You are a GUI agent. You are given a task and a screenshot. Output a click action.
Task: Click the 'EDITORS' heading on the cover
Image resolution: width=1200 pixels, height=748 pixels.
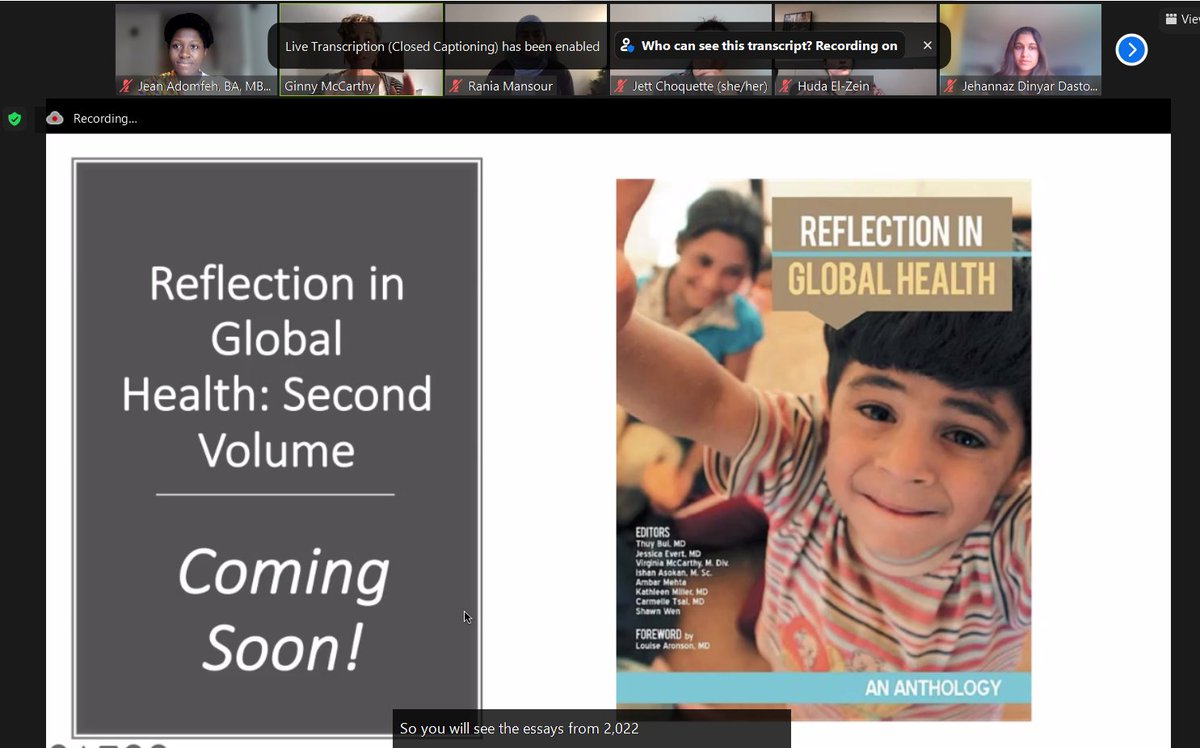pyautogui.click(x=653, y=532)
